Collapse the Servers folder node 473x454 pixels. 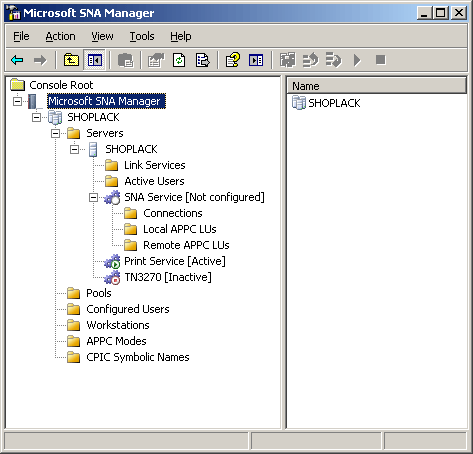click(x=55, y=134)
